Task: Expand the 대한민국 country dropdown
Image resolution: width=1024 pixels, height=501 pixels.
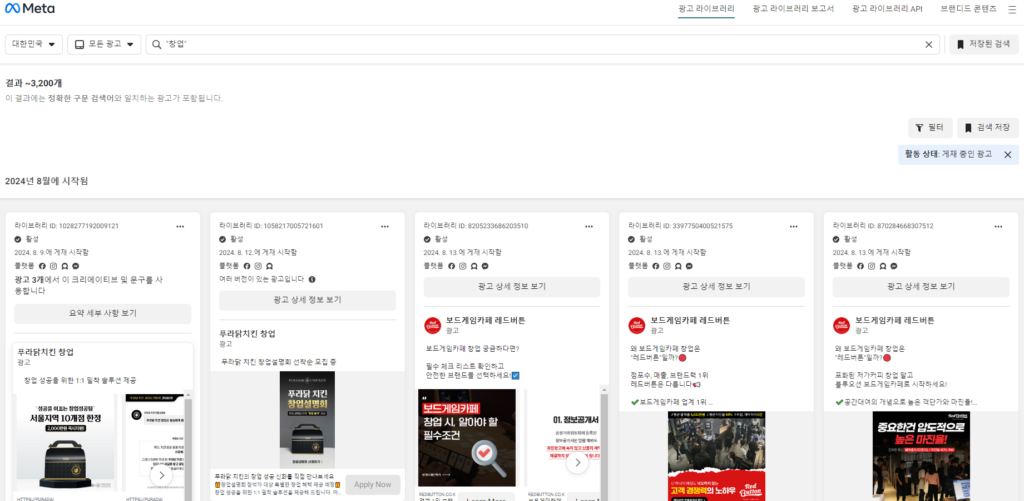Action: [x=34, y=44]
